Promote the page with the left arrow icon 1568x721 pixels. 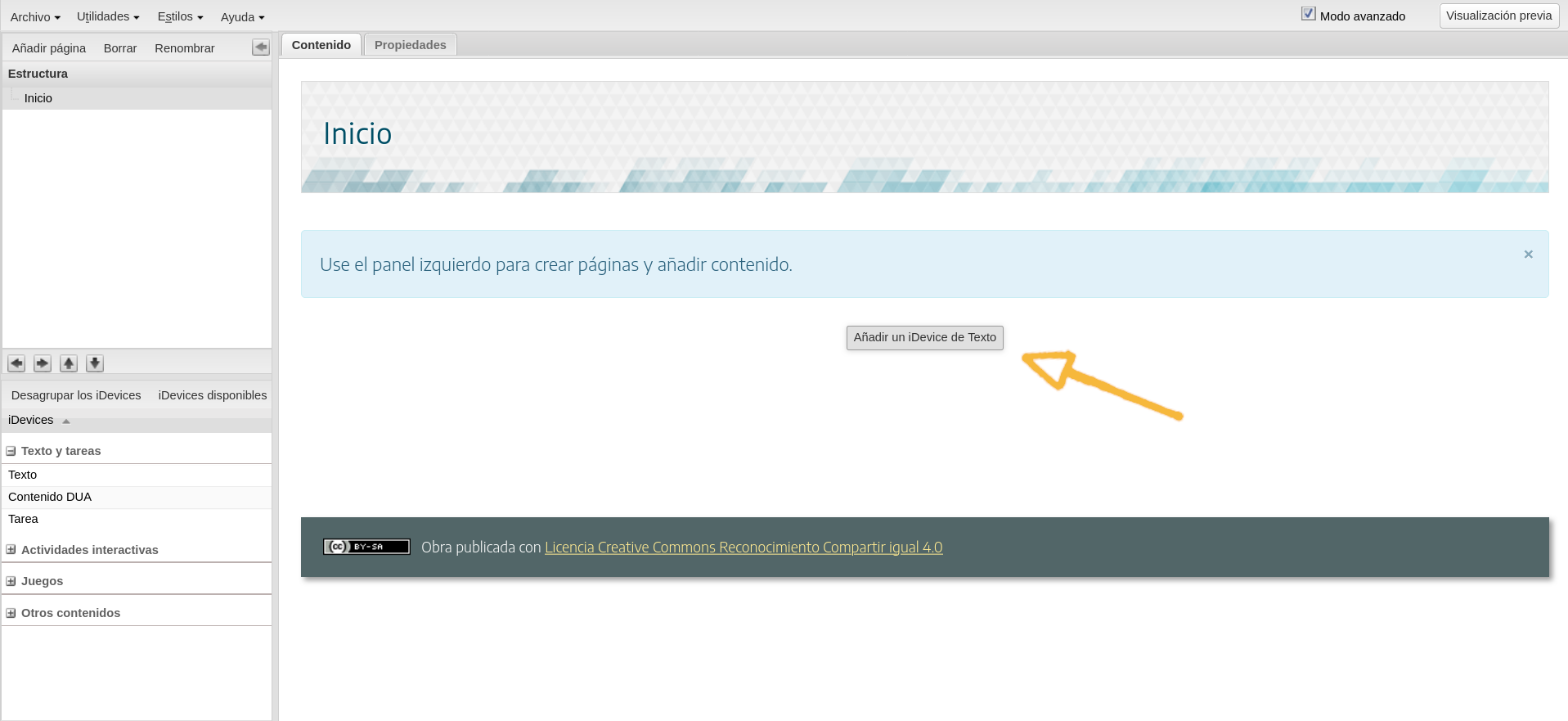click(x=16, y=363)
